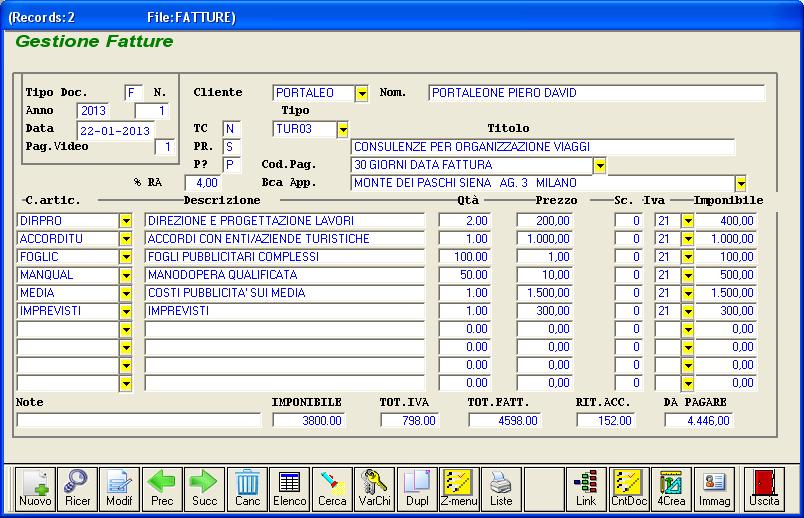
Task: Open the Iva dropdown on the MEDIA row
Action: tap(688, 293)
